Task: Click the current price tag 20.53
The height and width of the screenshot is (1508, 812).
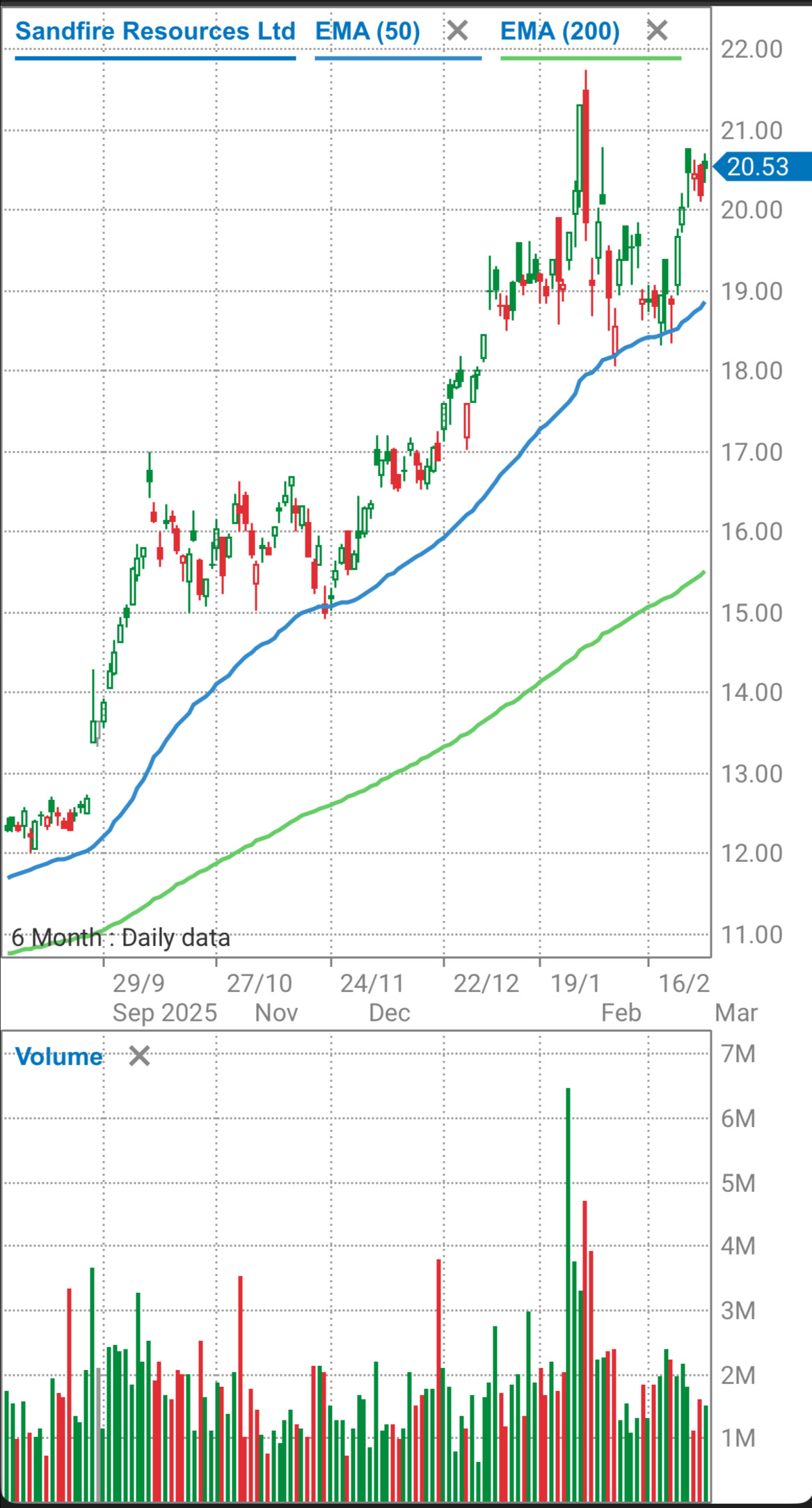Action: pos(763,166)
